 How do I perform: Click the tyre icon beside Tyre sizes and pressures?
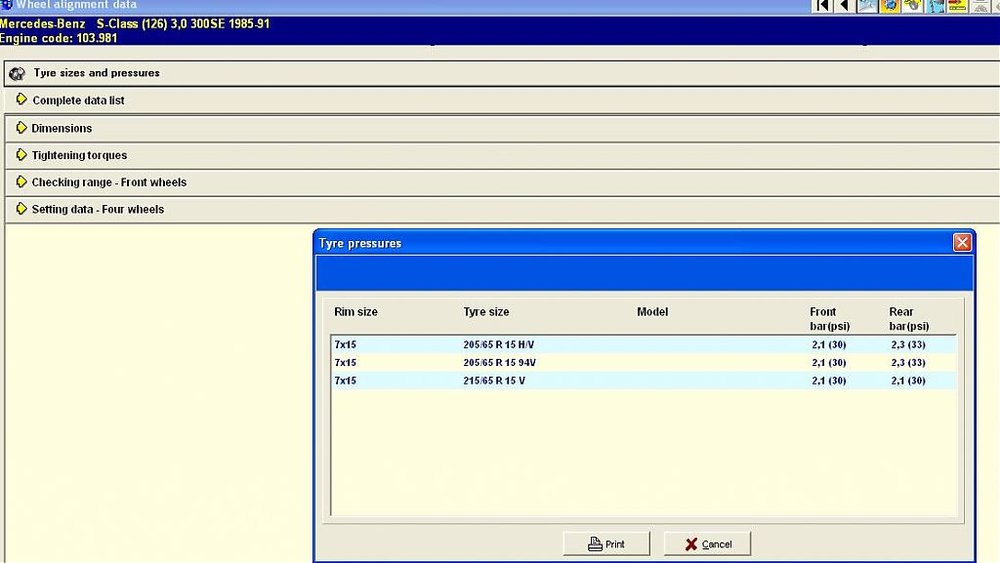click(x=17, y=73)
